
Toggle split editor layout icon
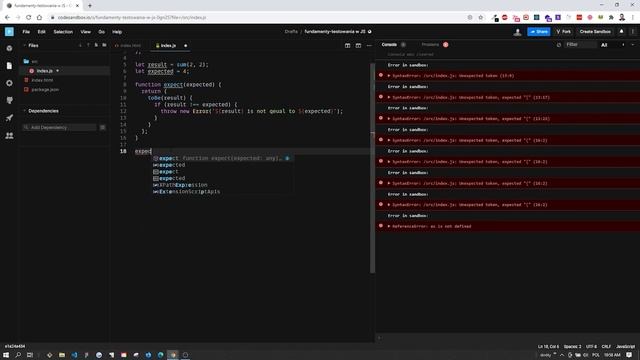[347, 46]
